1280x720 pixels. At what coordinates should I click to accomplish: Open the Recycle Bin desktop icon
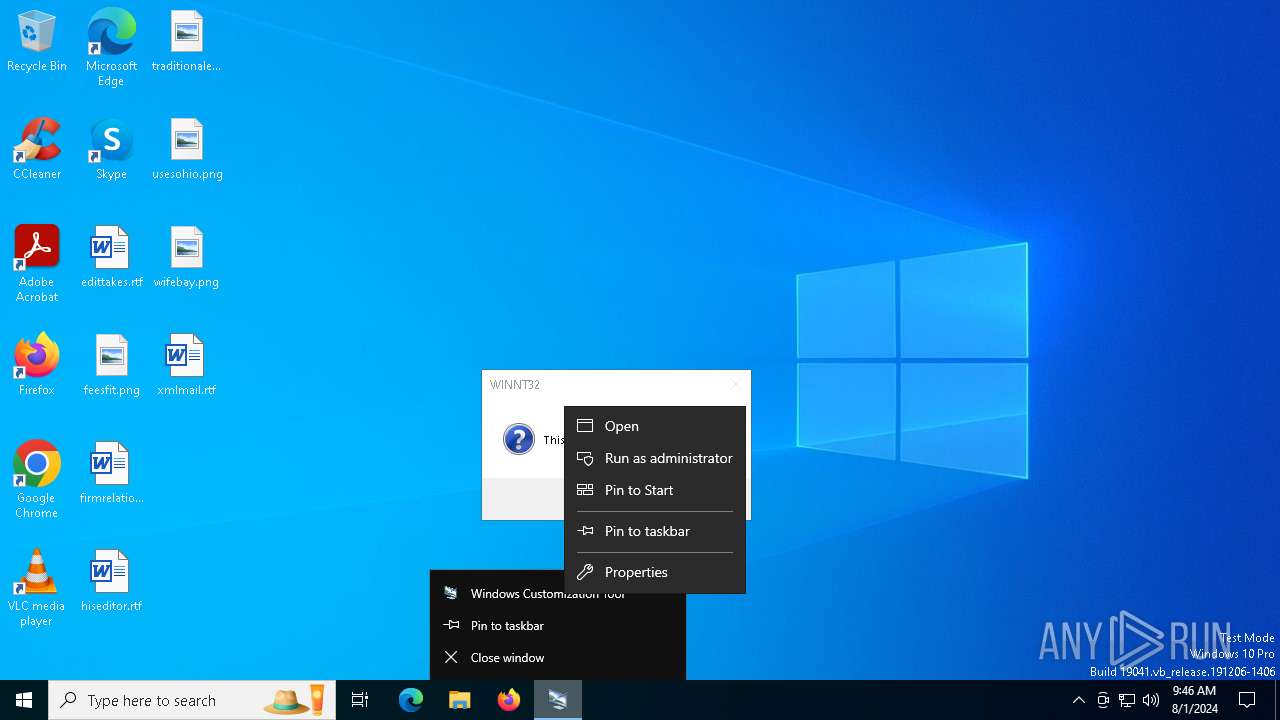point(37,42)
